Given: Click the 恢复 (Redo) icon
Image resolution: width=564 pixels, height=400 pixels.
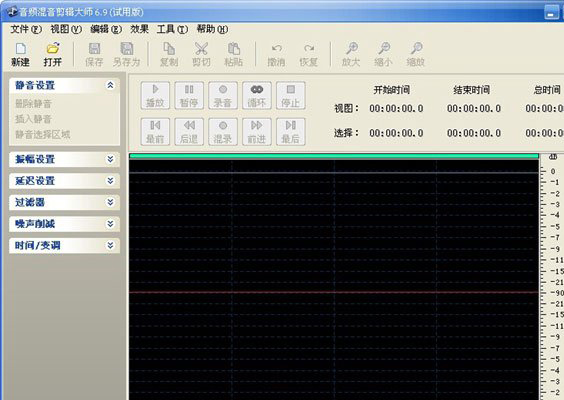Looking at the screenshot, I should [309, 54].
